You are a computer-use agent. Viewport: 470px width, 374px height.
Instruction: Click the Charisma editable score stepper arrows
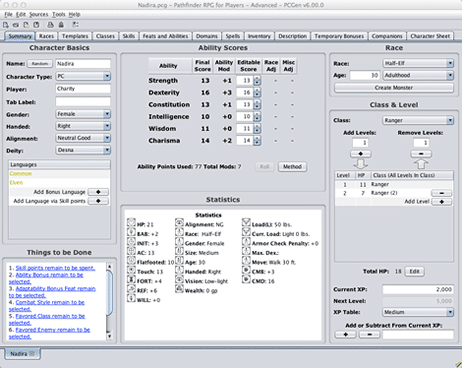257,141
